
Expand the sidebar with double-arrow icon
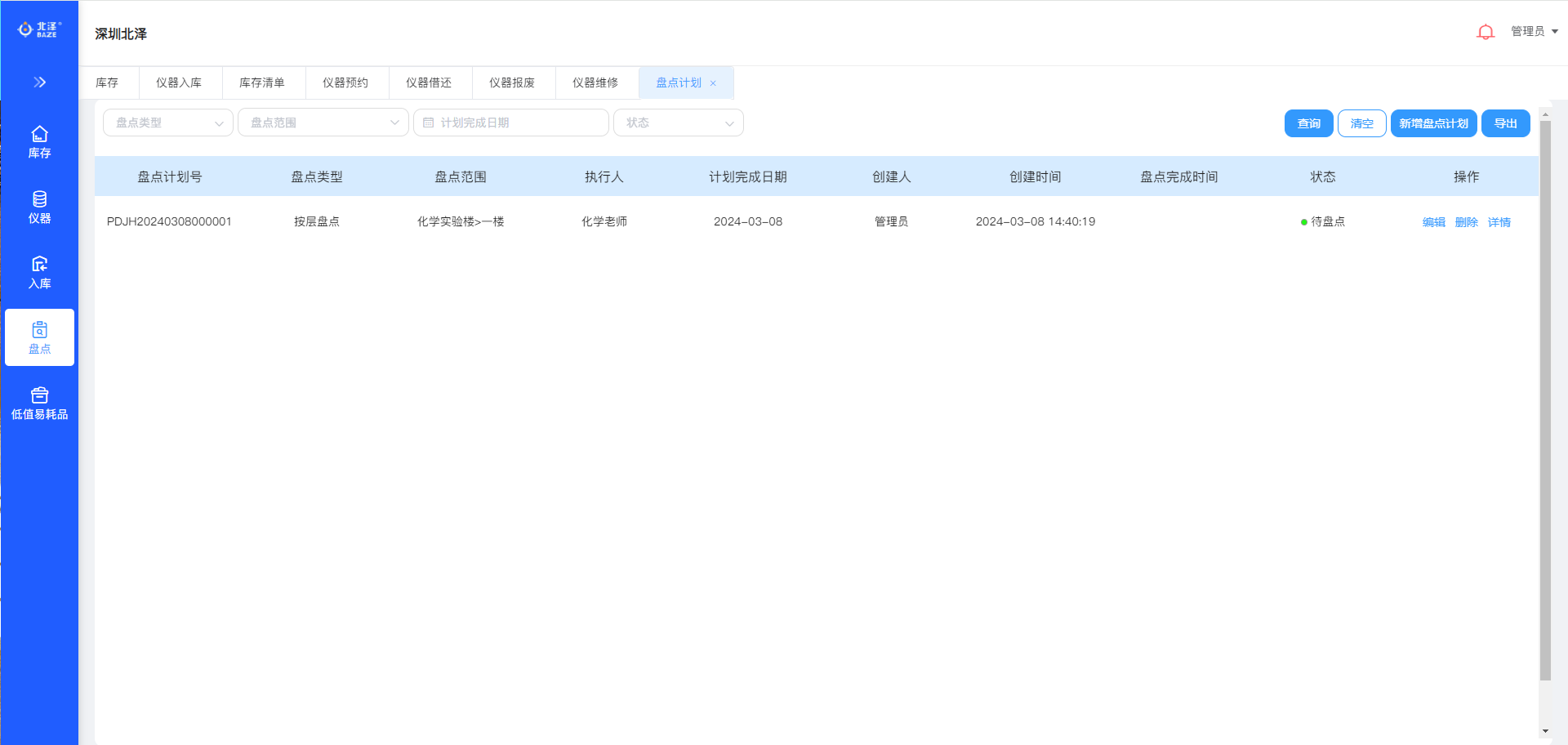(39, 82)
